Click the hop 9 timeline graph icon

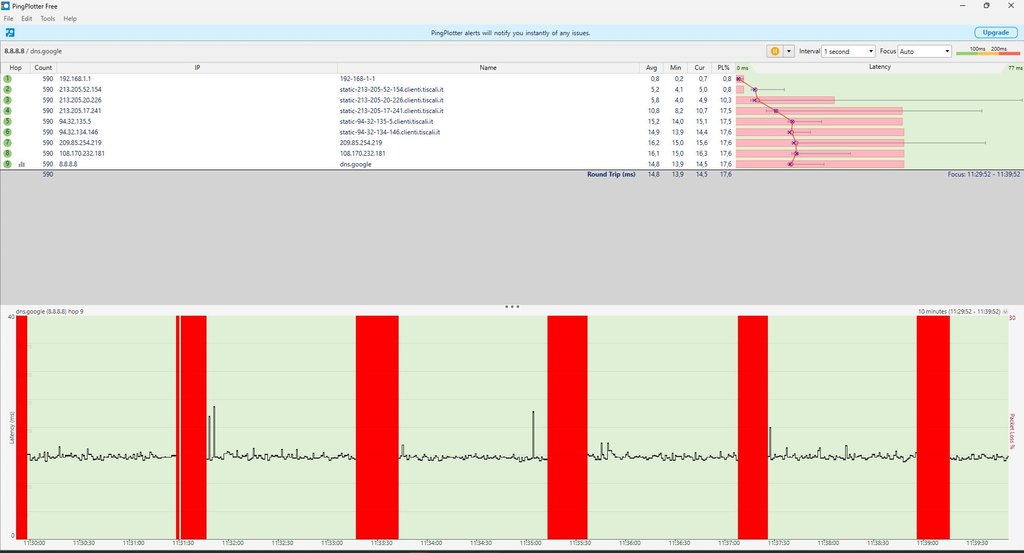coord(22,164)
